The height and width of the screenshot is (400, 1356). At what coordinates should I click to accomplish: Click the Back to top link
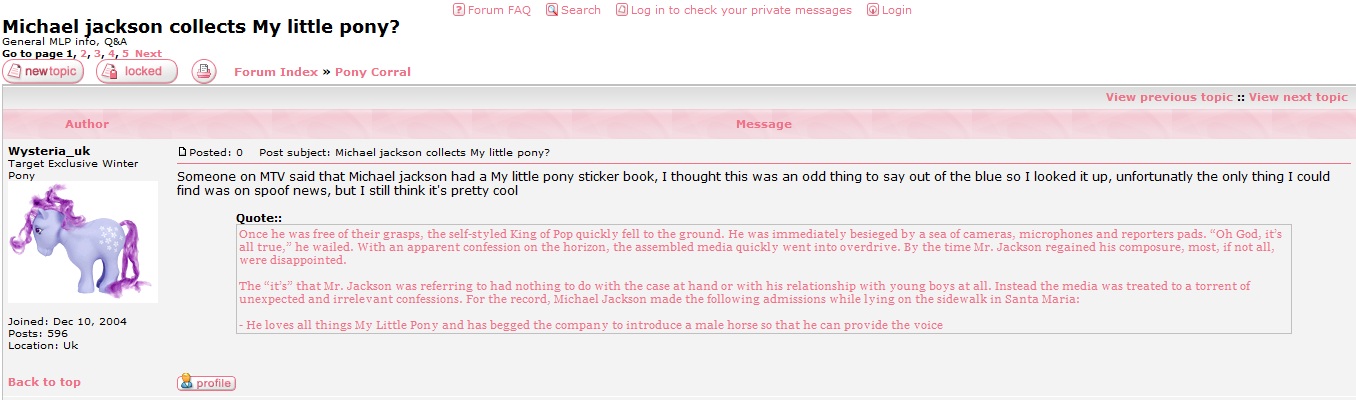[x=44, y=382]
